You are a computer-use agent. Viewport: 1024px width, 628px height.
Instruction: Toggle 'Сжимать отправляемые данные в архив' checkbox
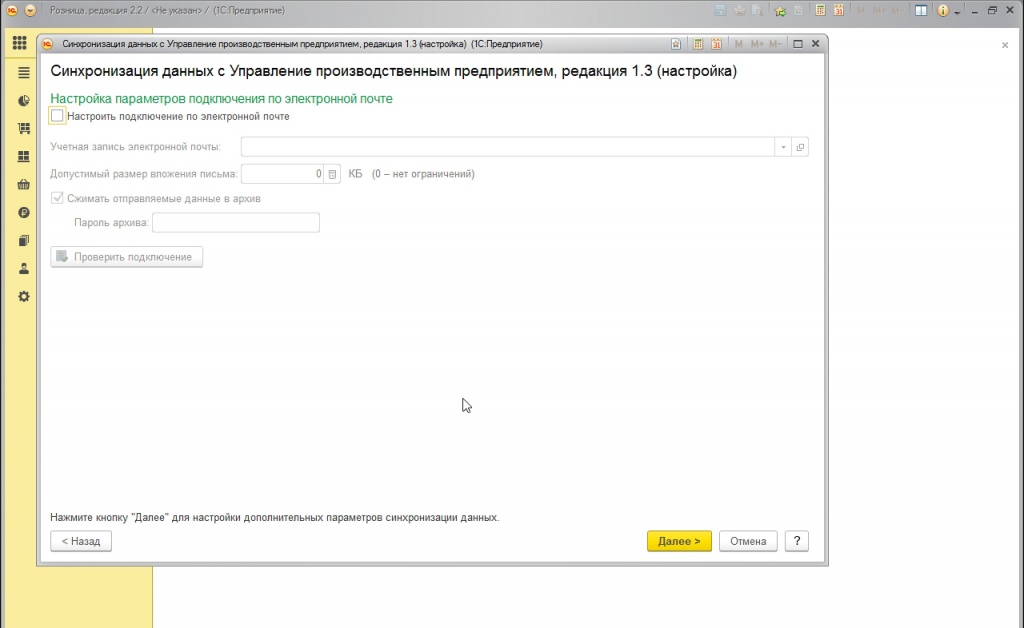[57, 199]
